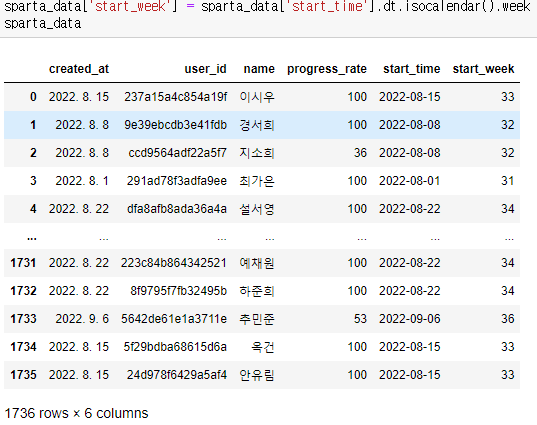
Task: Select the user_id column header
Action: point(205,69)
